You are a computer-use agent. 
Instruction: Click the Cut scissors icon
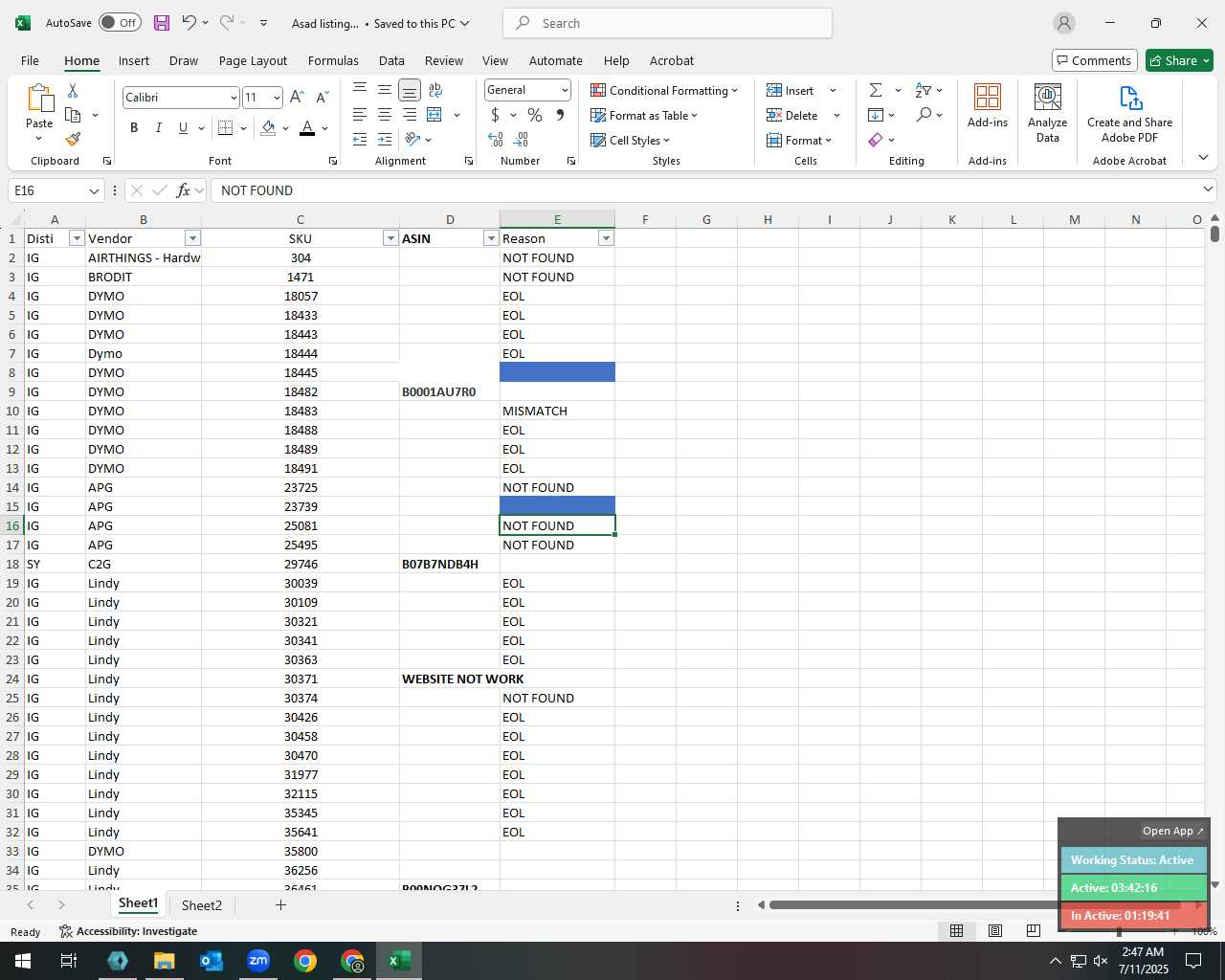click(73, 90)
